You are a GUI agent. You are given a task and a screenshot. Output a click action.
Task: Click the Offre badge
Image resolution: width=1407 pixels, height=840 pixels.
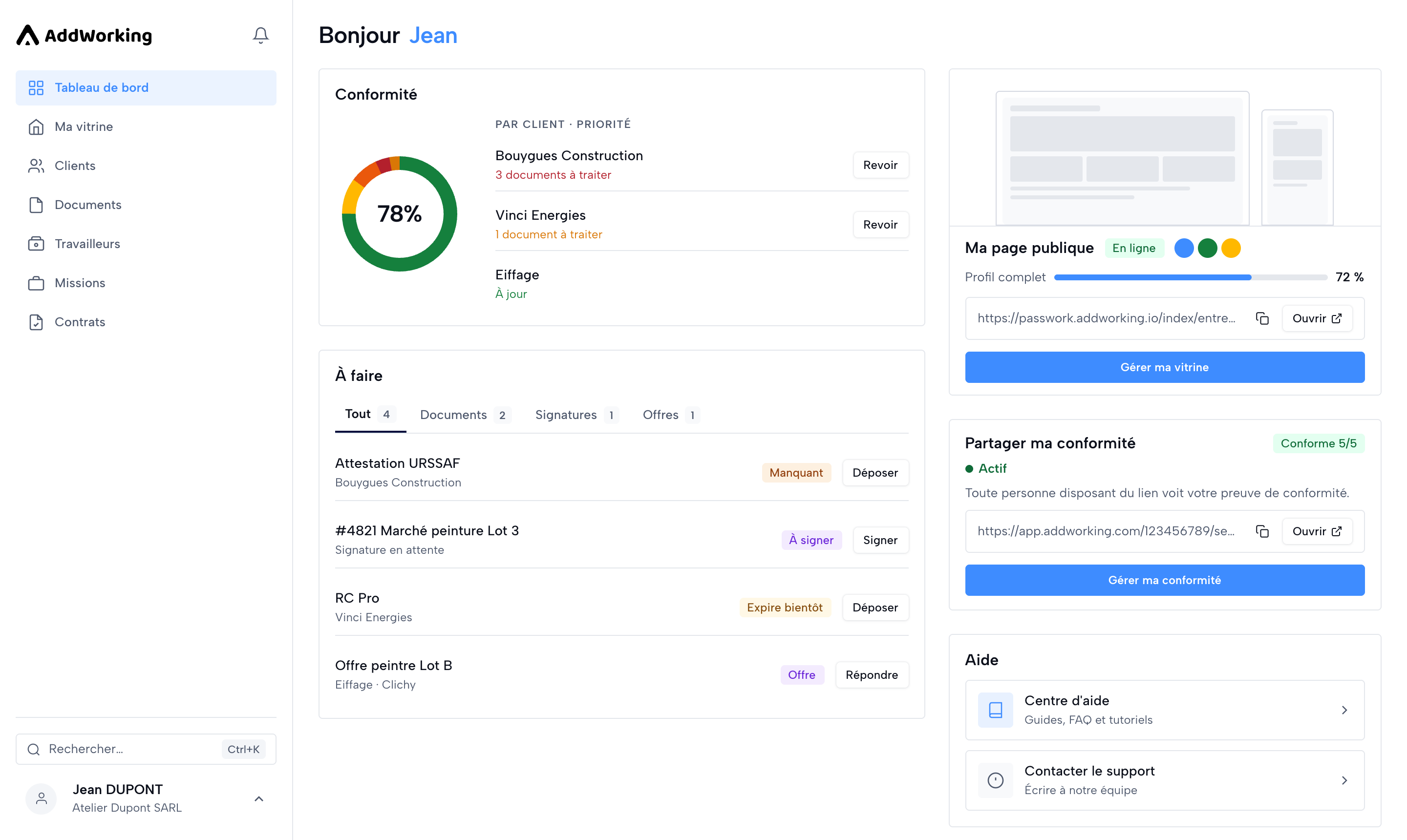coord(802,675)
